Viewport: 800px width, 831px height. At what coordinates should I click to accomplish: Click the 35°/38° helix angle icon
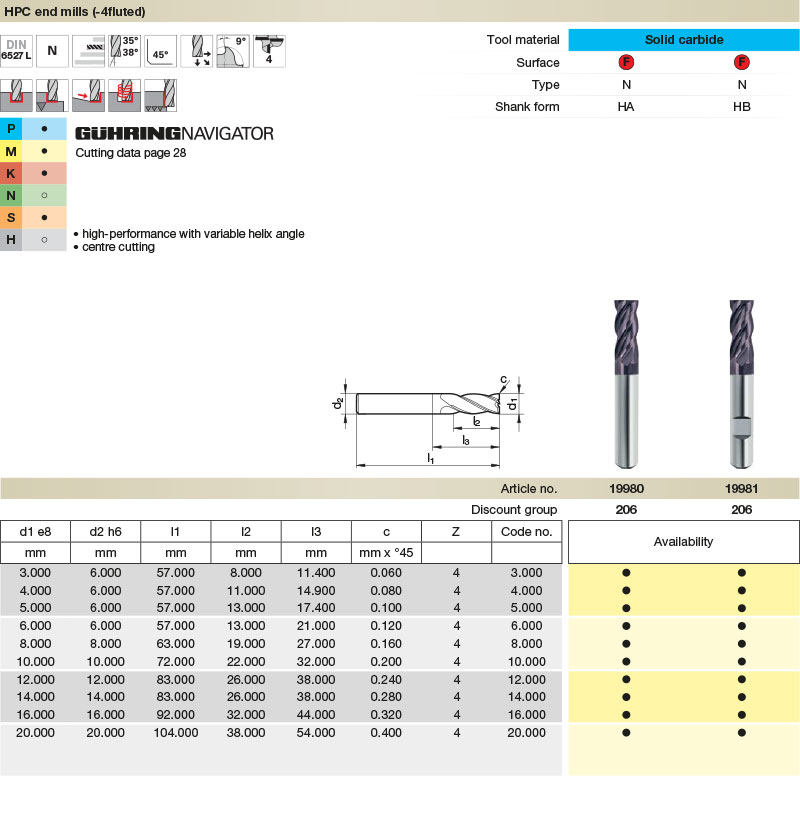124,51
